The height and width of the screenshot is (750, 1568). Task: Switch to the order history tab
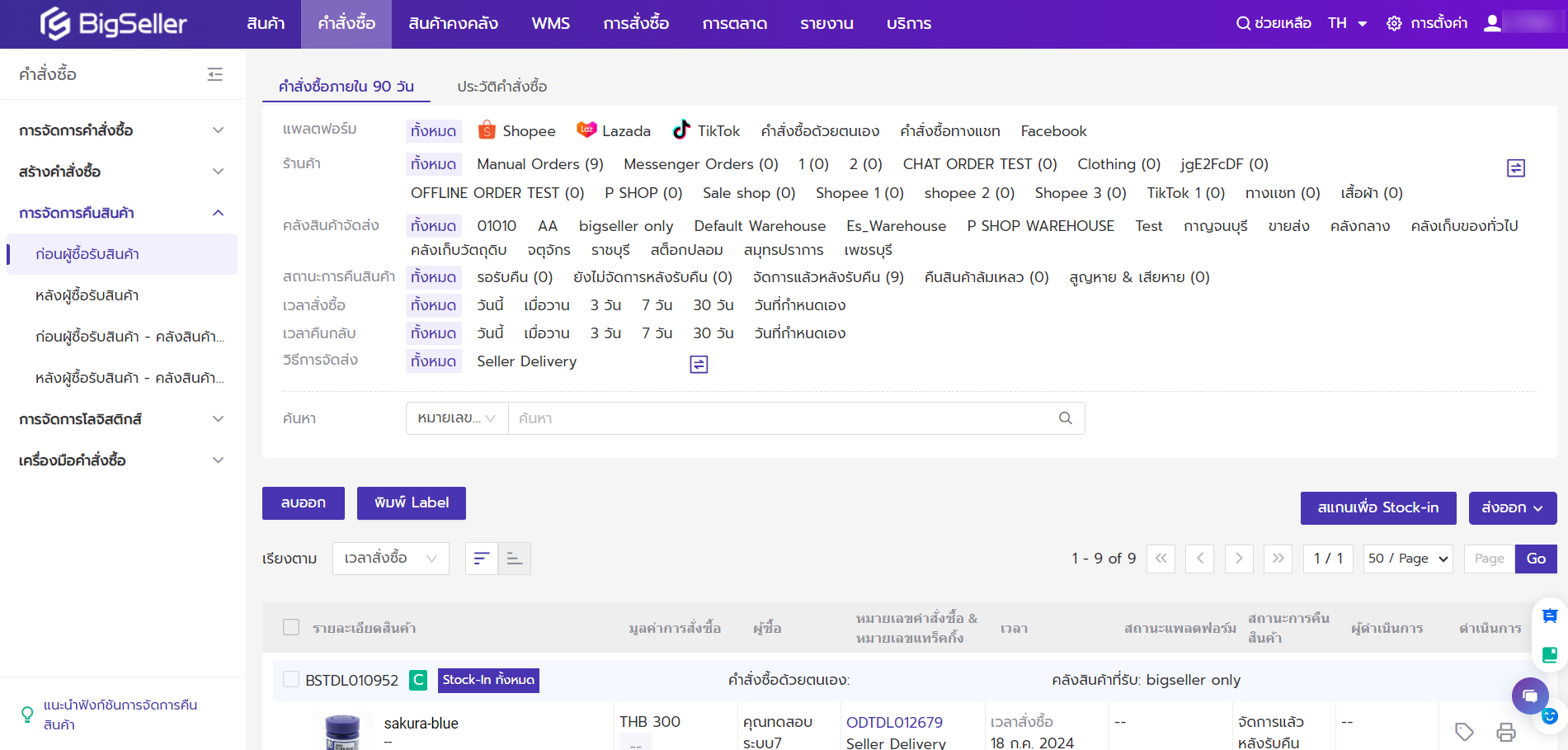coord(501,87)
